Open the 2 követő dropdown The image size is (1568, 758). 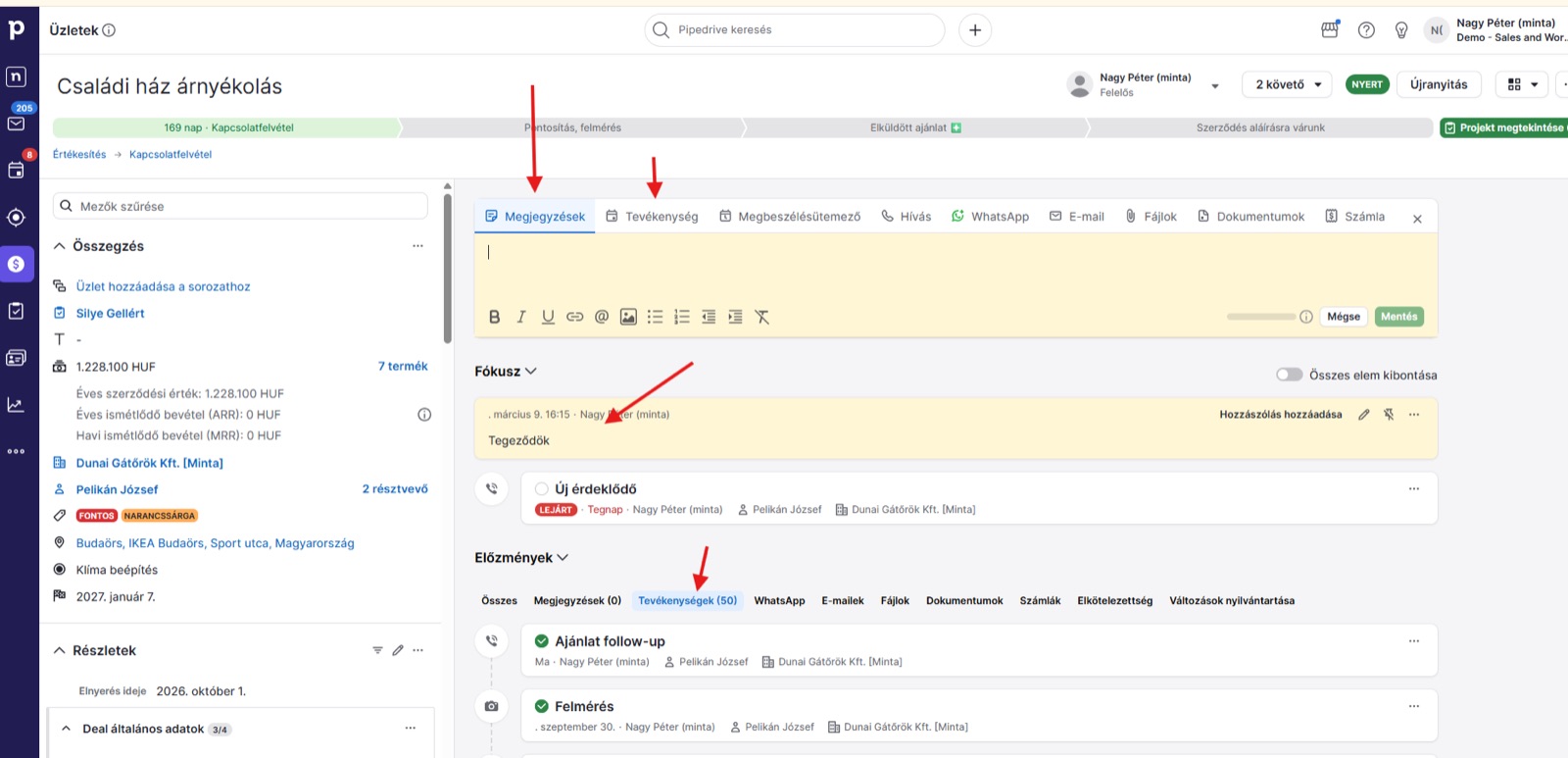click(x=1288, y=84)
